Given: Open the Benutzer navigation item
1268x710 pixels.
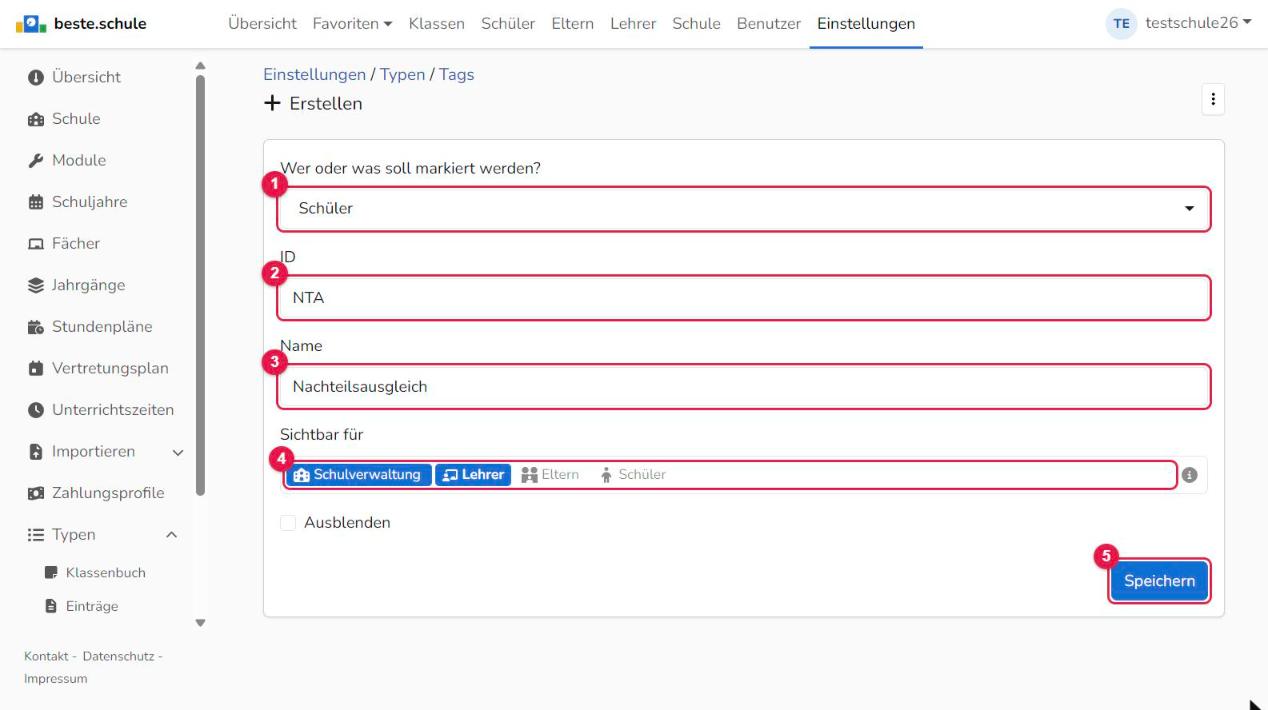Looking at the screenshot, I should click(x=769, y=23).
